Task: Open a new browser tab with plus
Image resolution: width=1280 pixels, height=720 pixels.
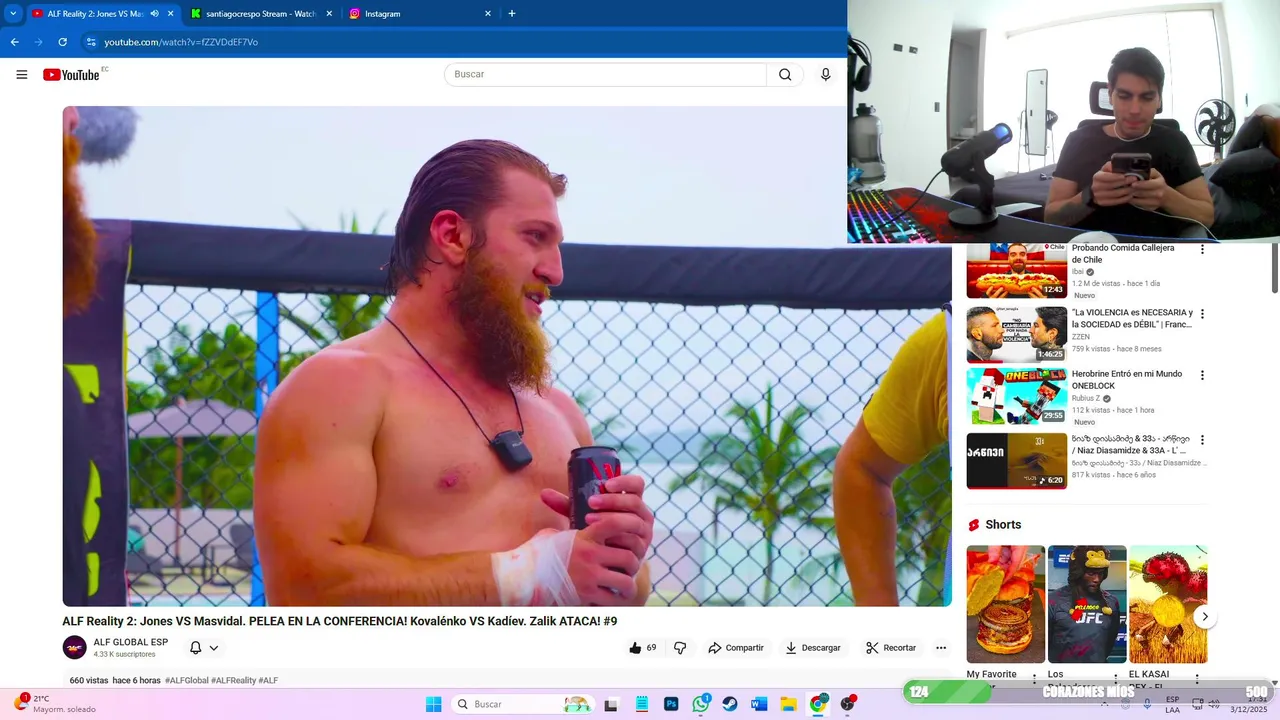Action: click(x=512, y=14)
